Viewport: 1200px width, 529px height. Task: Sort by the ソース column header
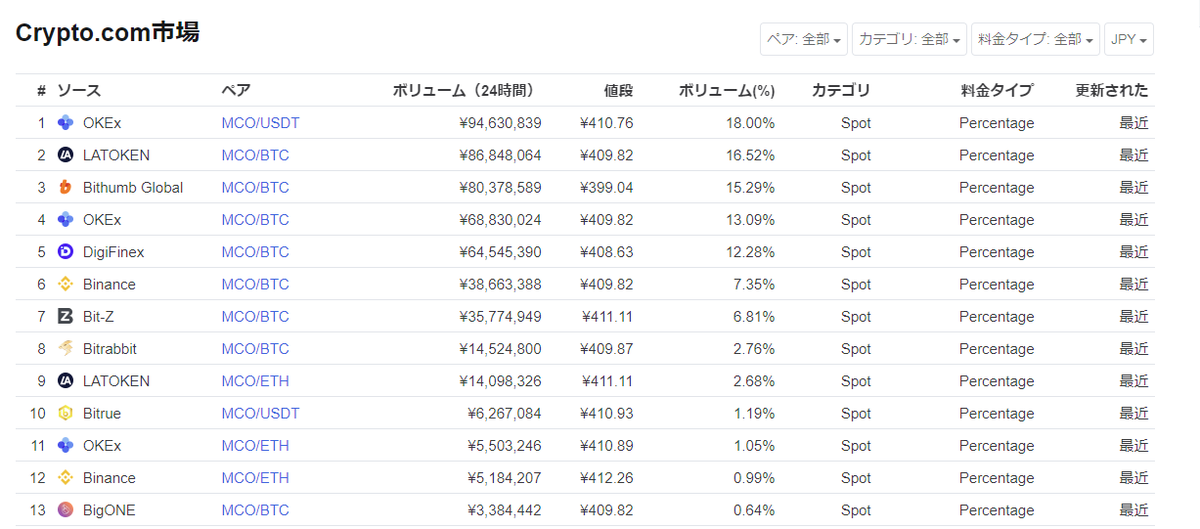coord(79,90)
